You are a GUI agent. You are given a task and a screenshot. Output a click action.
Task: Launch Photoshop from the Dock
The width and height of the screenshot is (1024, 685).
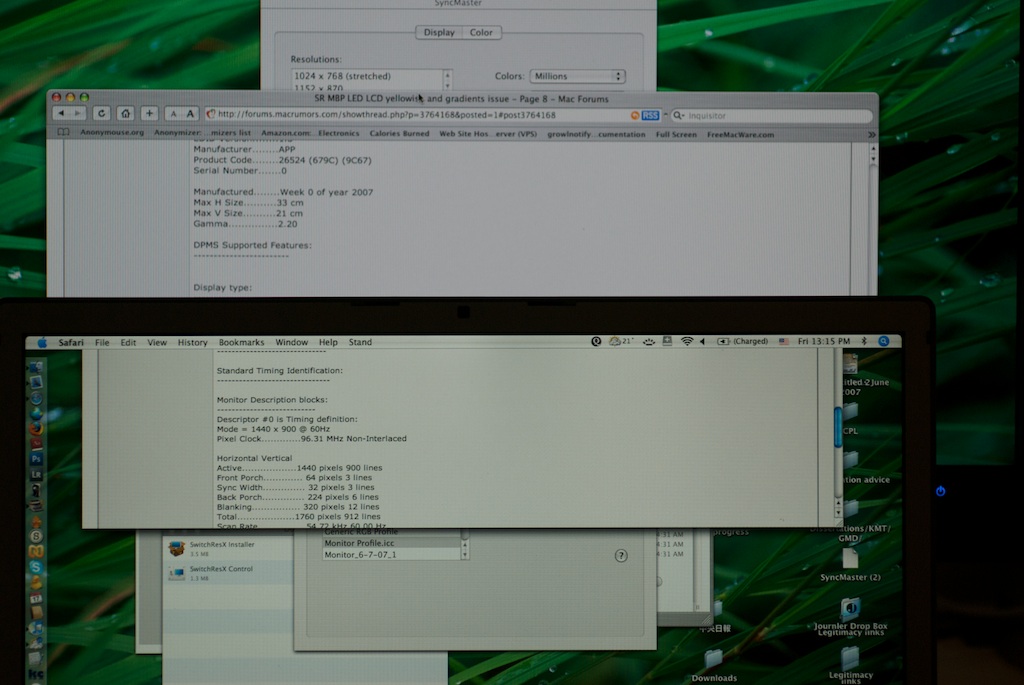[37, 459]
